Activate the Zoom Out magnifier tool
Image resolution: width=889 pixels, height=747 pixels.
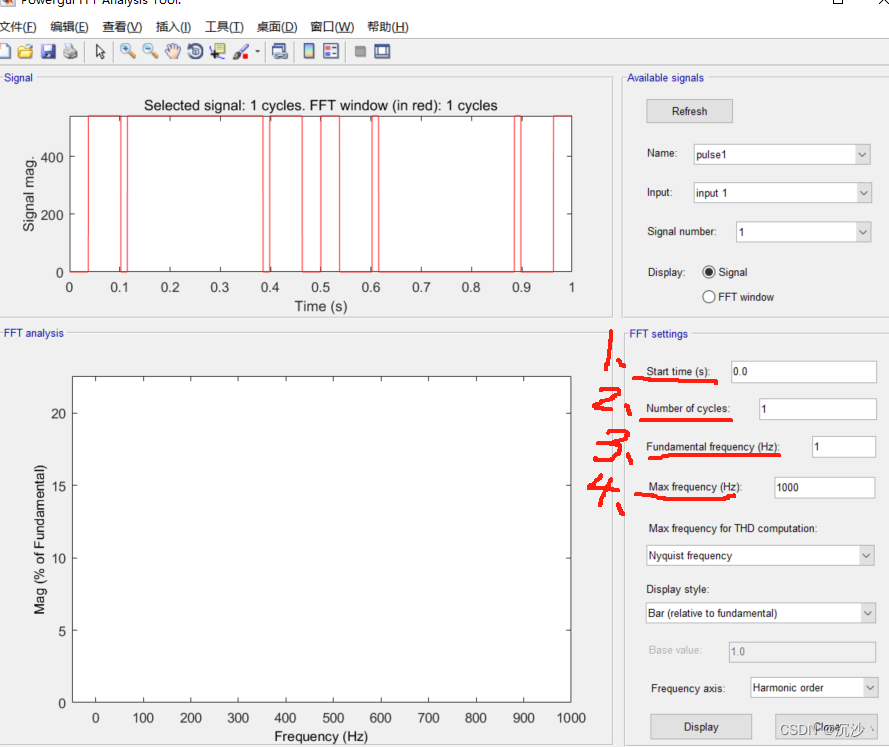[150, 52]
